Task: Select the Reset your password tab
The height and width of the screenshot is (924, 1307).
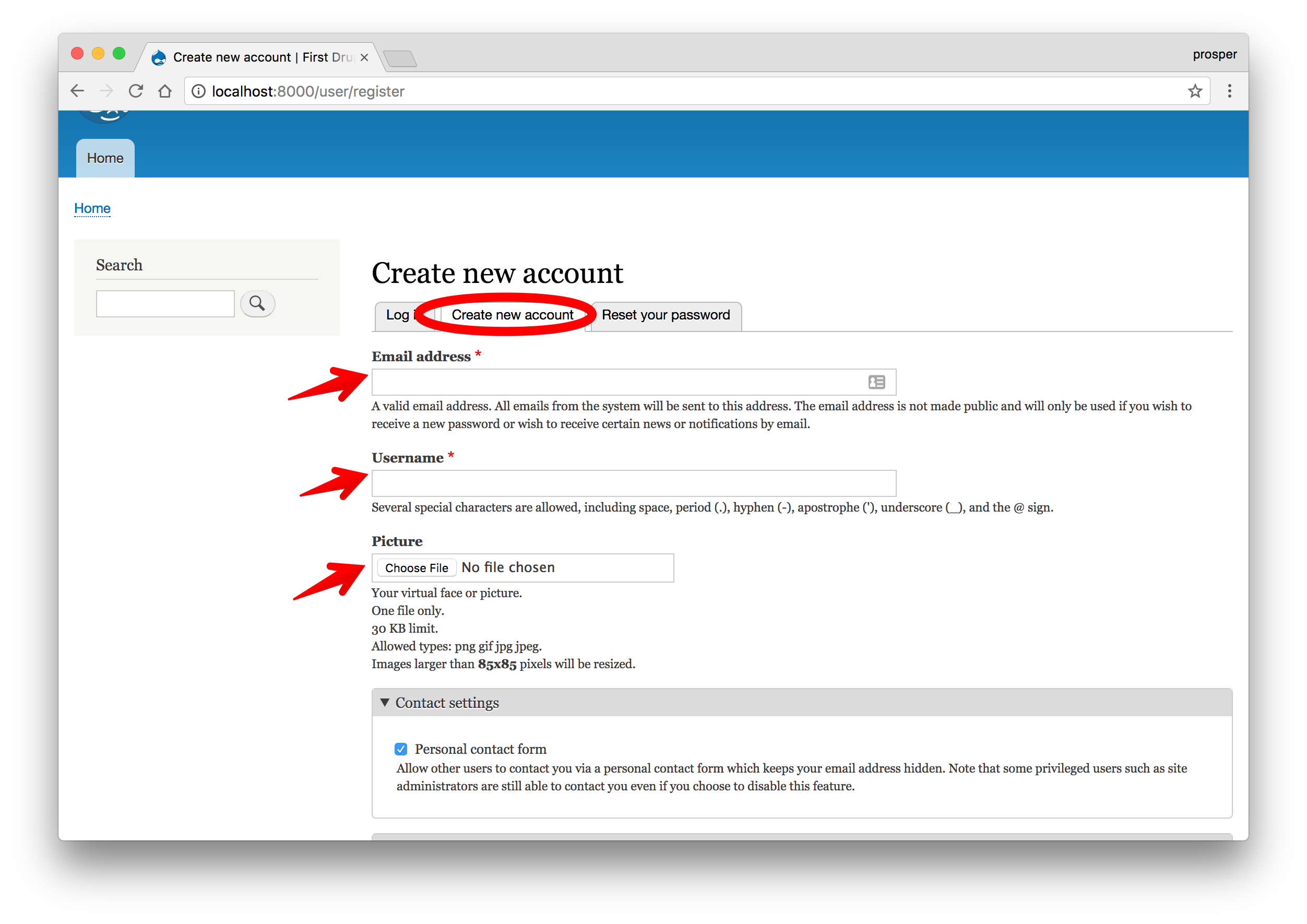Action: tap(667, 315)
